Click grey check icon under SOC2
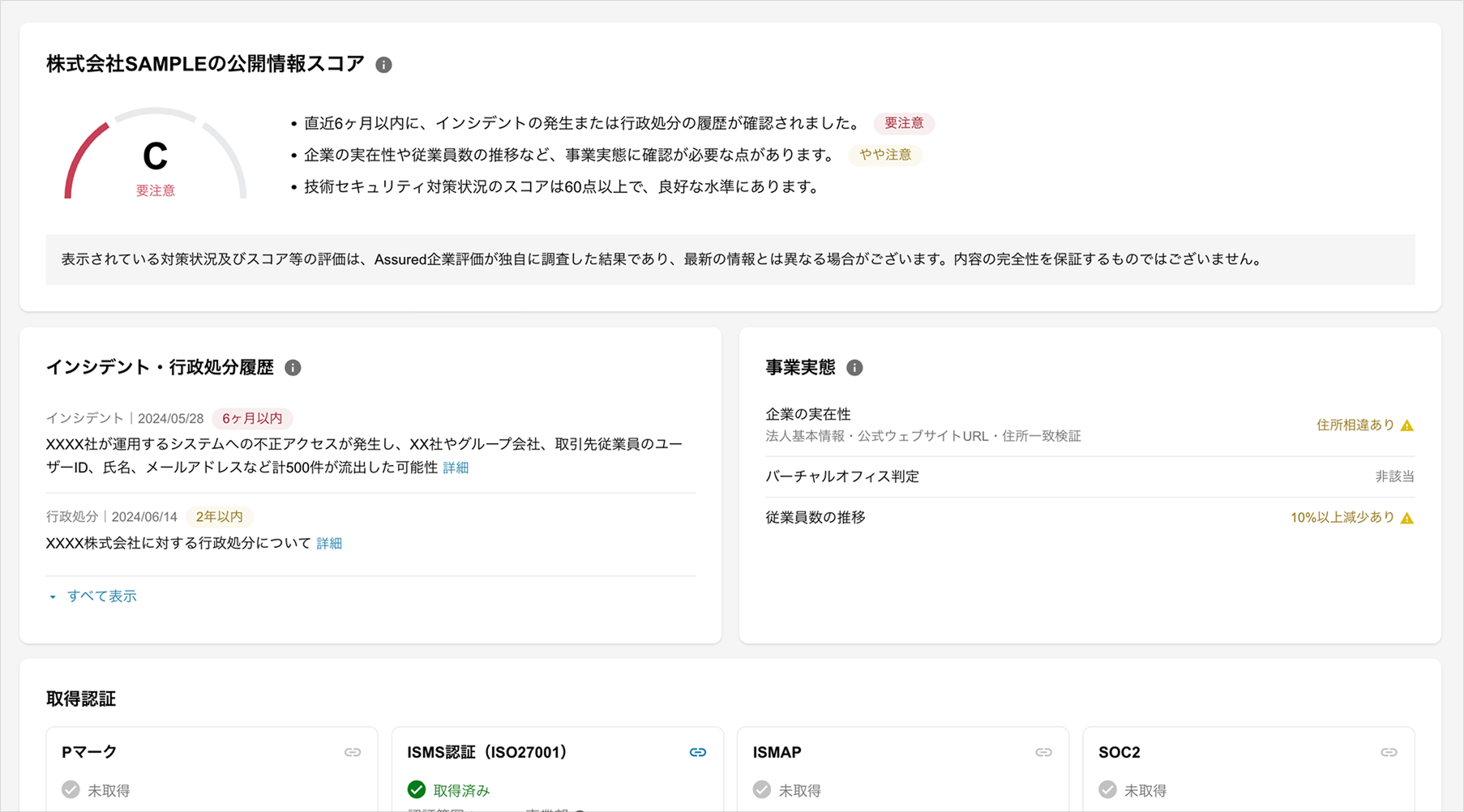Viewport: 1464px width, 812px height. pyautogui.click(x=1107, y=789)
